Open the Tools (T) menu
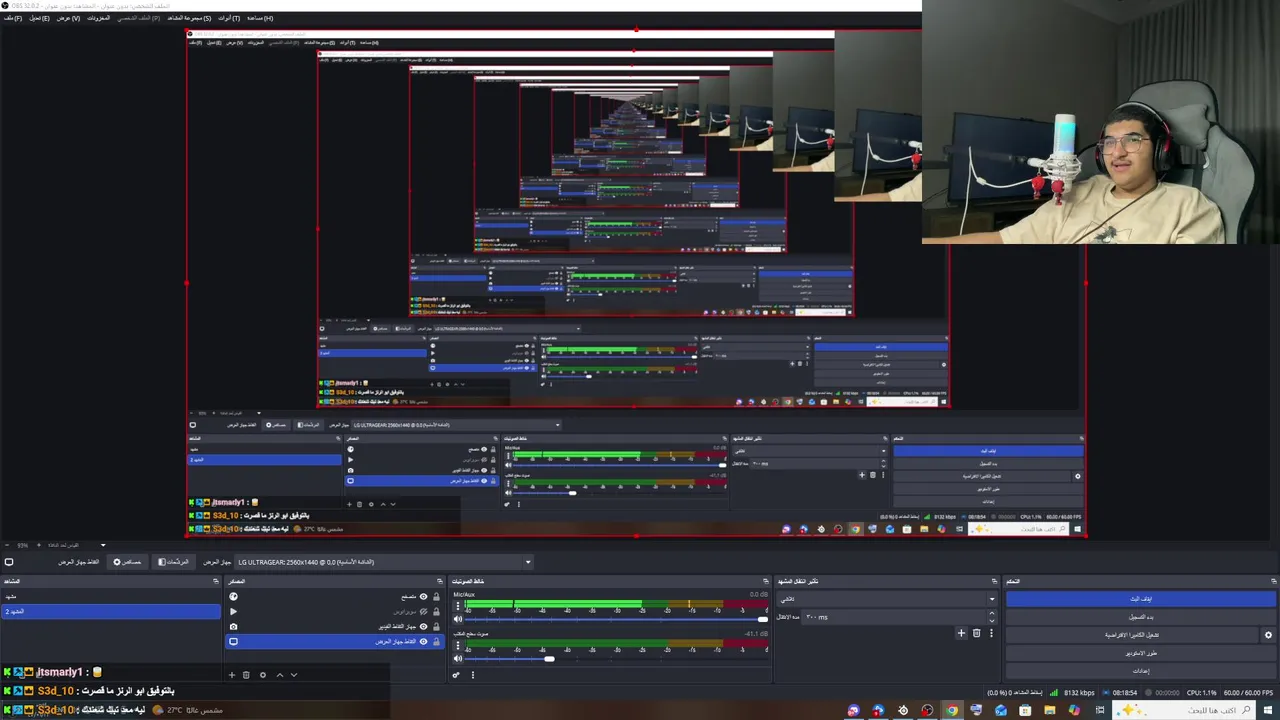Image resolution: width=1280 pixels, height=720 pixels. [x=229, y=18]
